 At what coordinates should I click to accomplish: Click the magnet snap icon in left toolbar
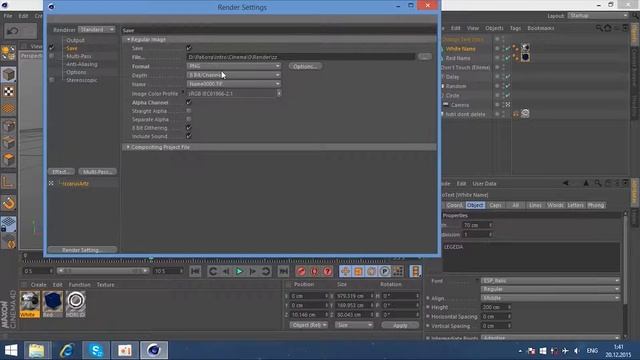[9, 203]
